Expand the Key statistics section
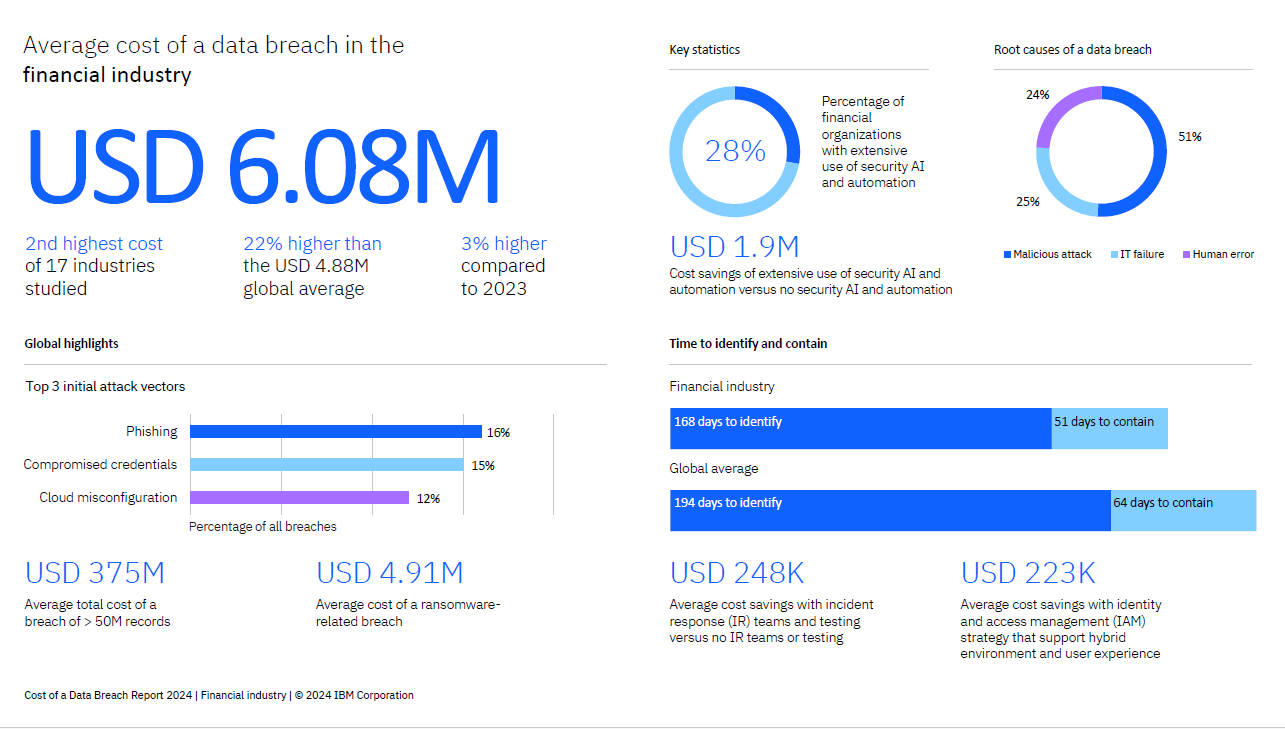The height and width of the screenshot is (729, 1285). [x=704, y=49]
